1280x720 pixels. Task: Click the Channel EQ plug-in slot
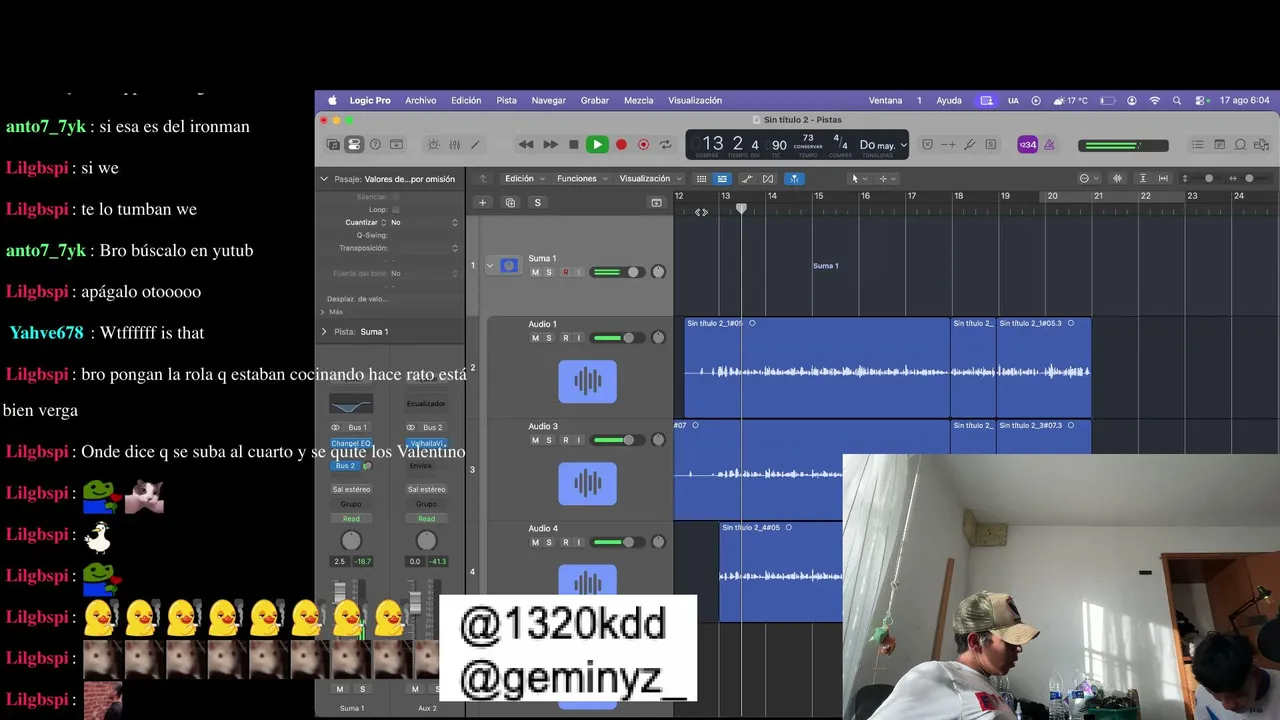351,443
